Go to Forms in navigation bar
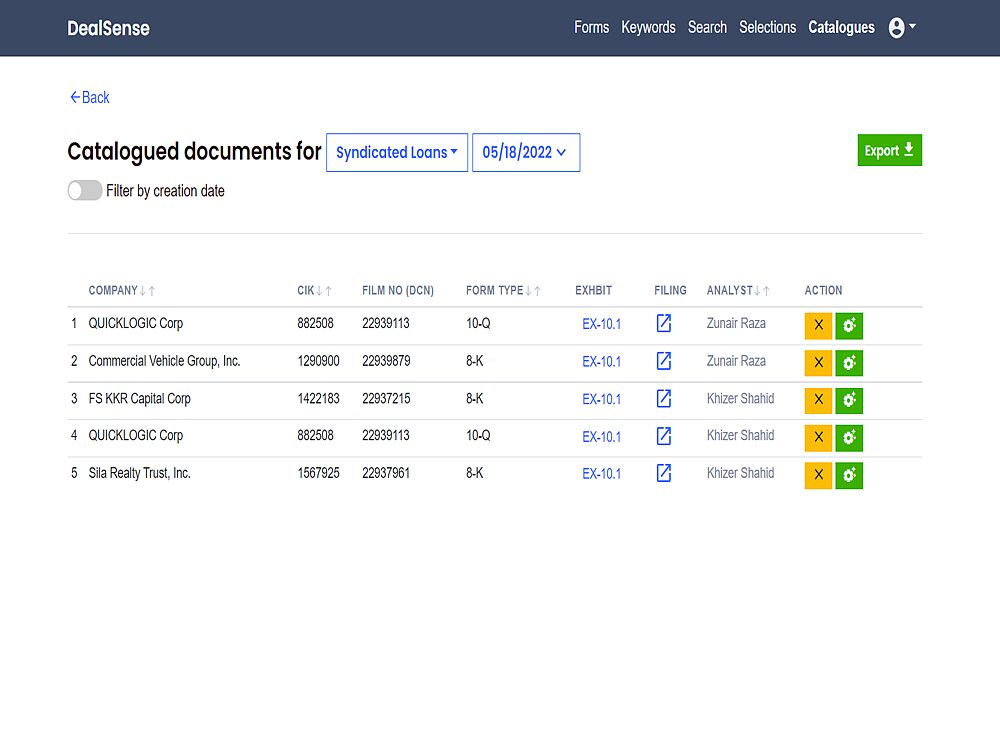Screen dimensions: 1000x750 coord(591,27)
